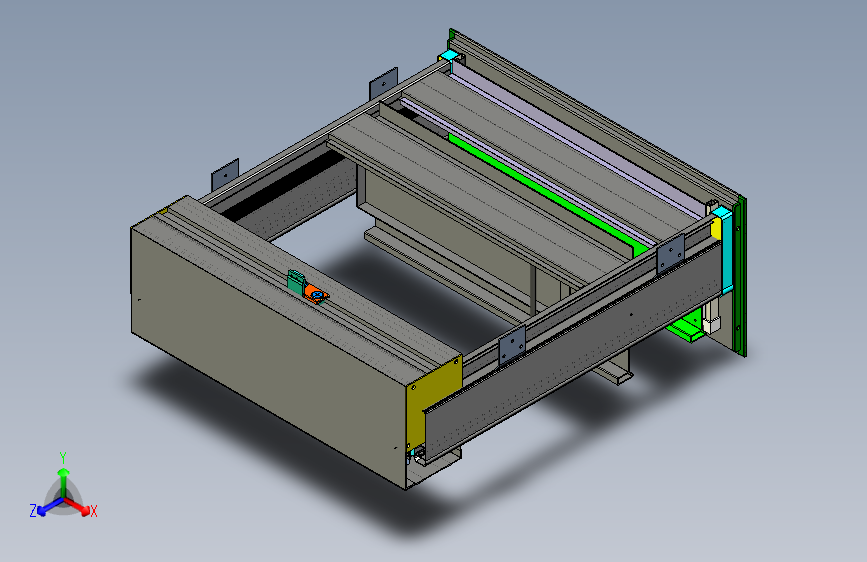Viewport: 867px width, 562px height.
Task: Select the long cyan block at the right rear corner
Action: pos(726,250)
